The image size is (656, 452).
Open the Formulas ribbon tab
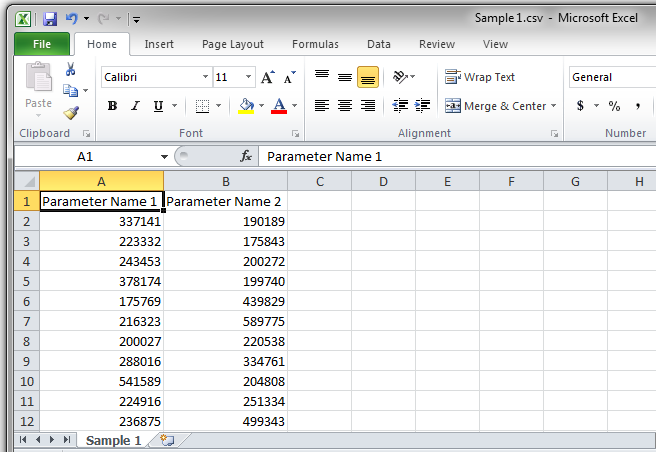click(315, 44)
